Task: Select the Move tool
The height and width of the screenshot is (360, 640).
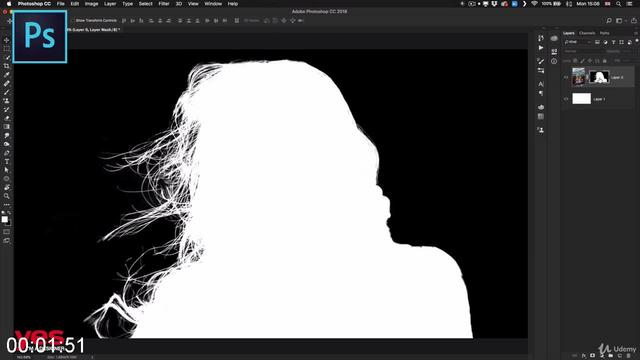Action: [7, 40]
